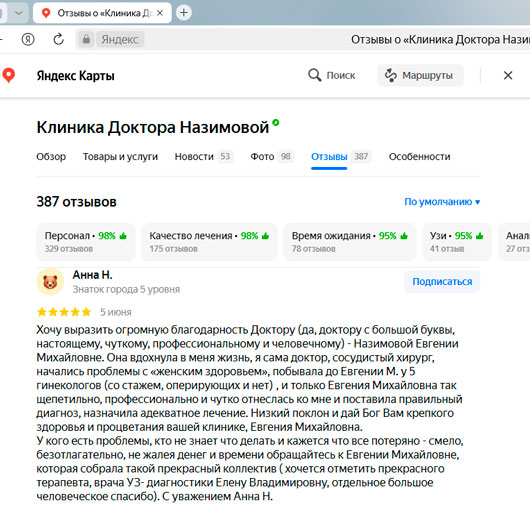530x511 pixels.
Task: Expand the По умолчанию sort dropdown
Action: tap(442, 202)
